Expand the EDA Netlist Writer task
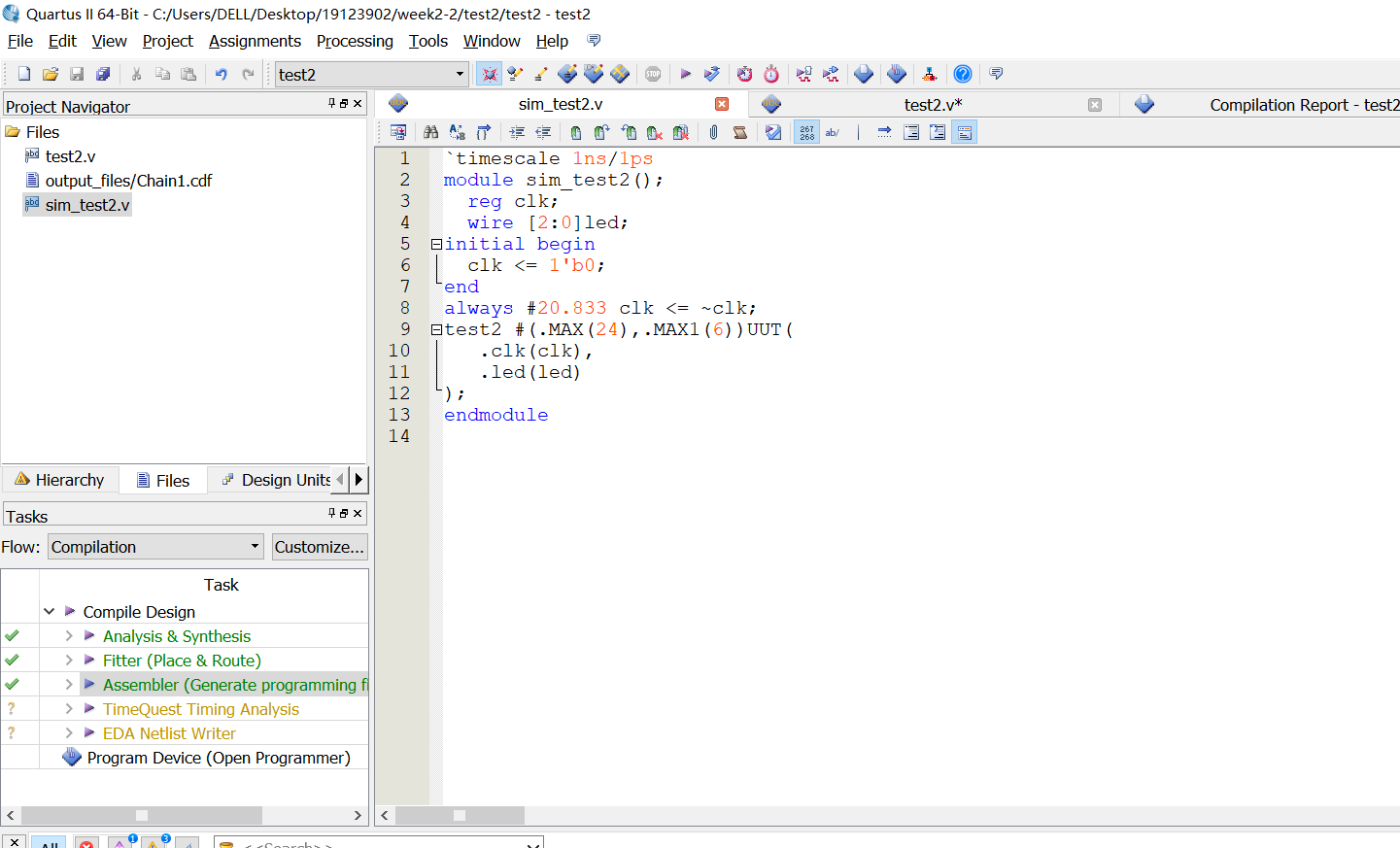The height and width of the screenshot is (848, 1400). 69,733
